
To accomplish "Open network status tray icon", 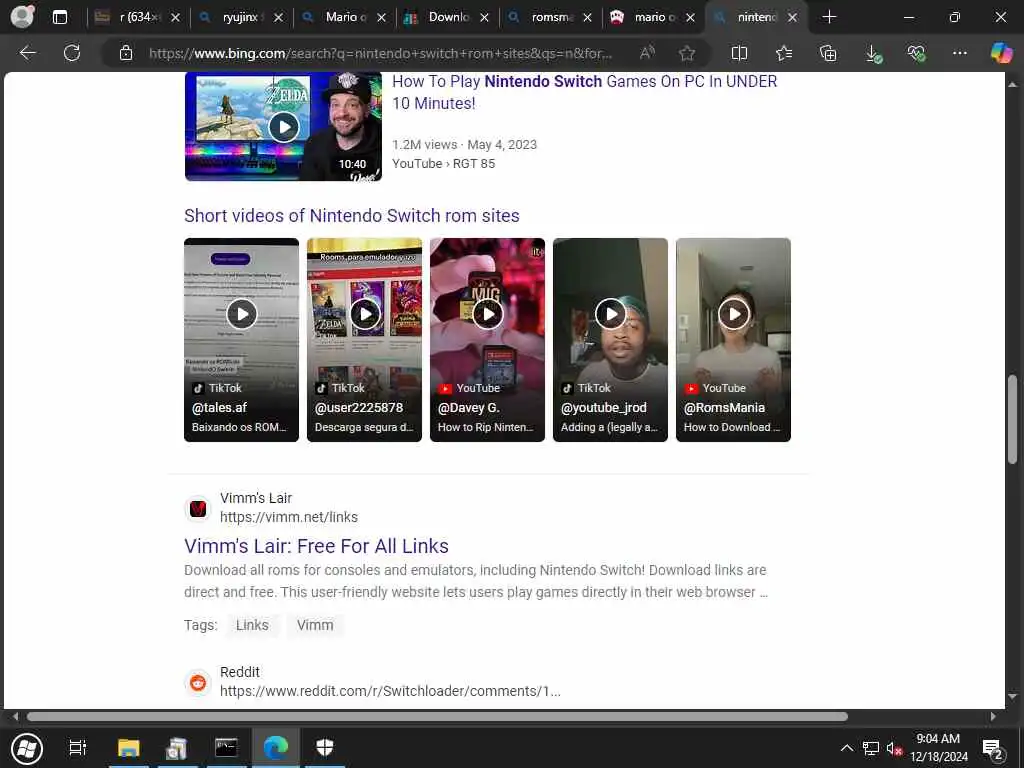I will click(870, 748).
